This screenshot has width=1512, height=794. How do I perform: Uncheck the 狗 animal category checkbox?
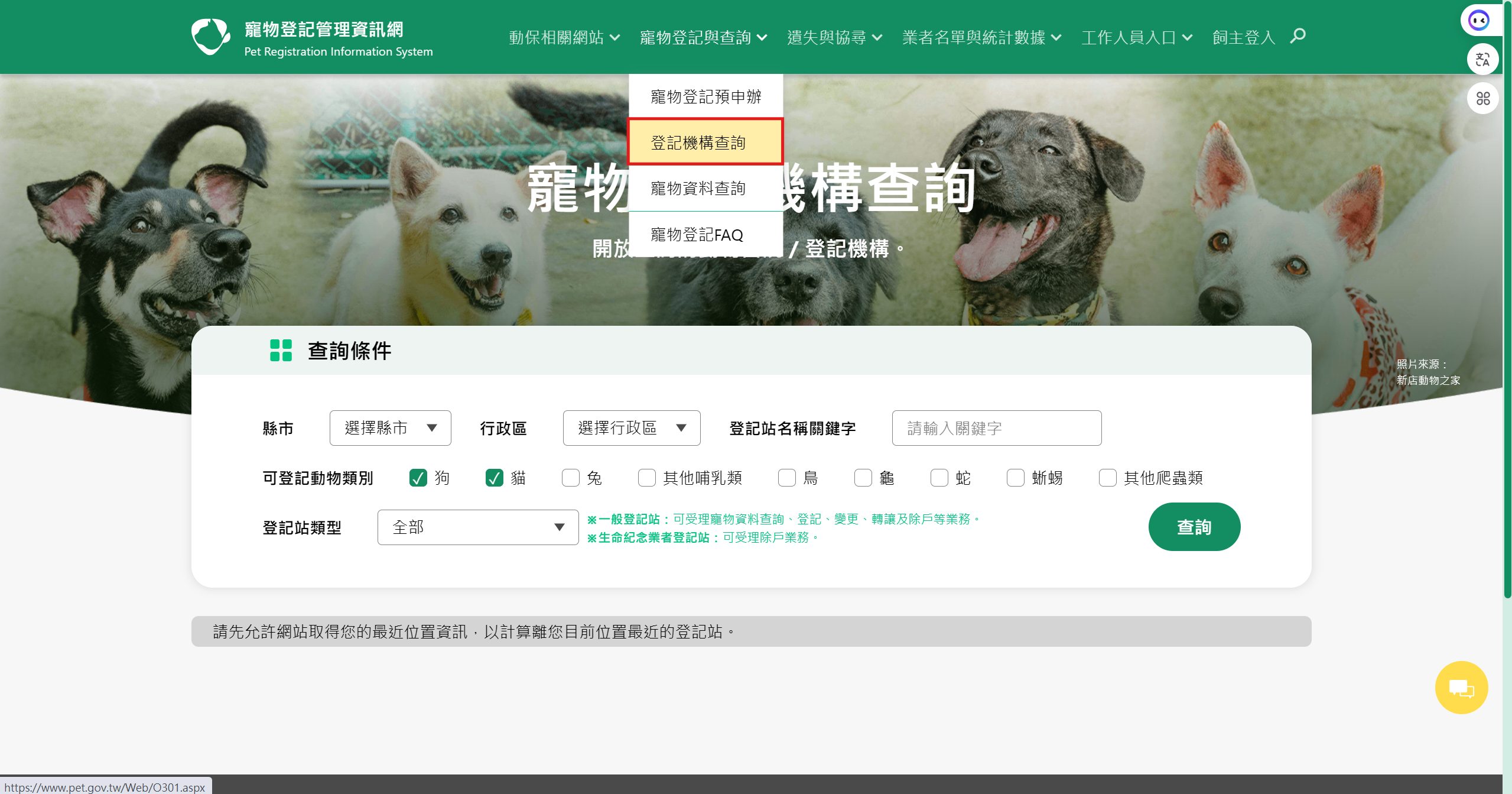coord(420,478)
